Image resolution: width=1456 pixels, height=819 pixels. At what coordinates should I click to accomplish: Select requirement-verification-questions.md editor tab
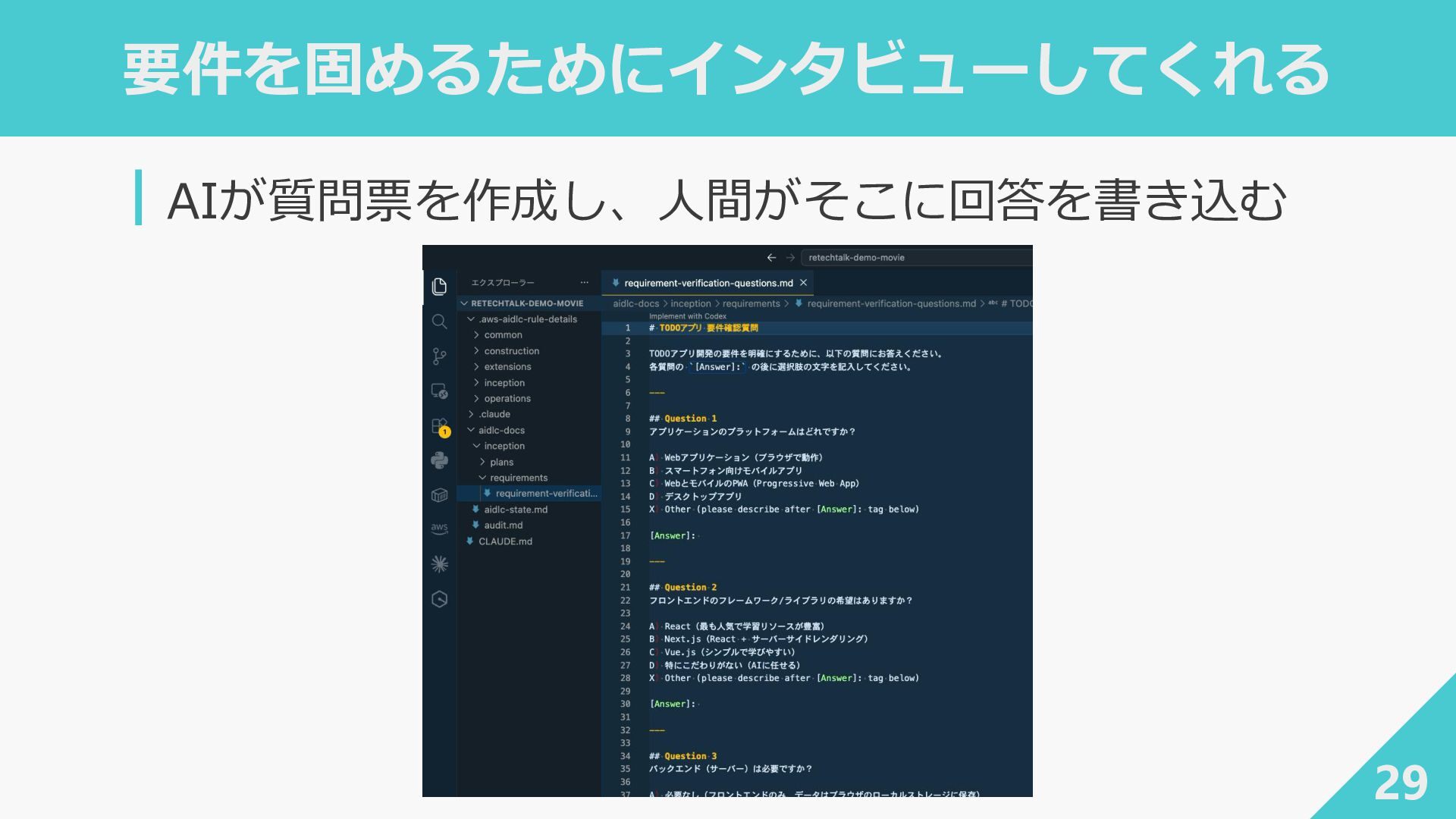708,283
